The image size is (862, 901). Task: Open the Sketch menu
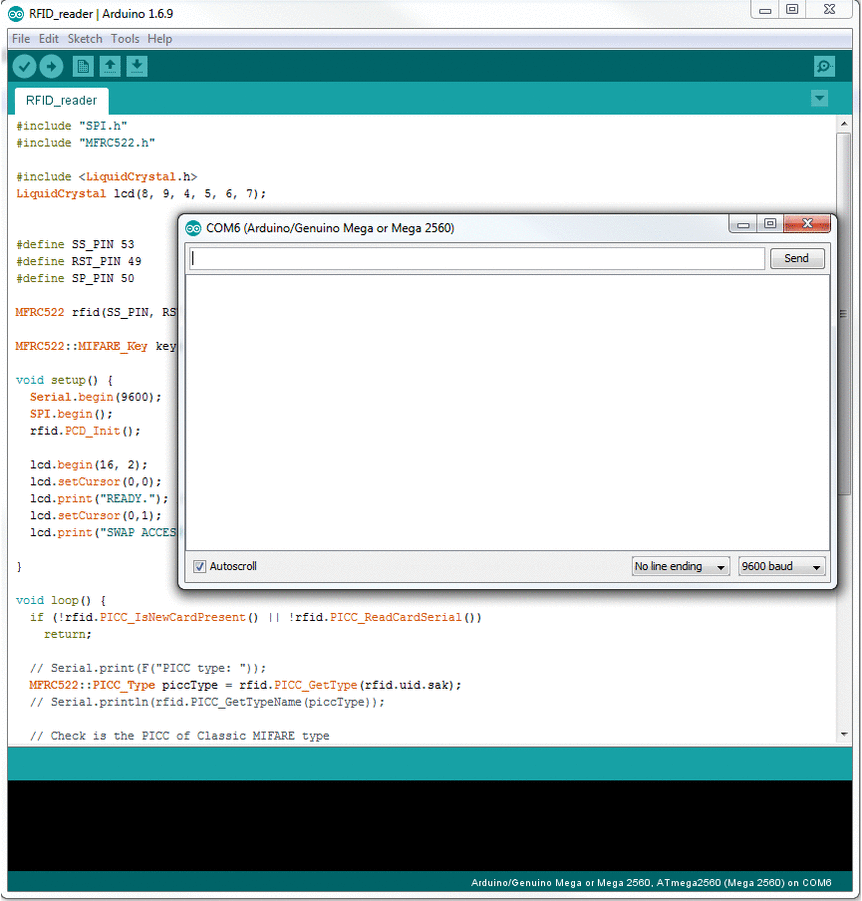click(85, 38)
